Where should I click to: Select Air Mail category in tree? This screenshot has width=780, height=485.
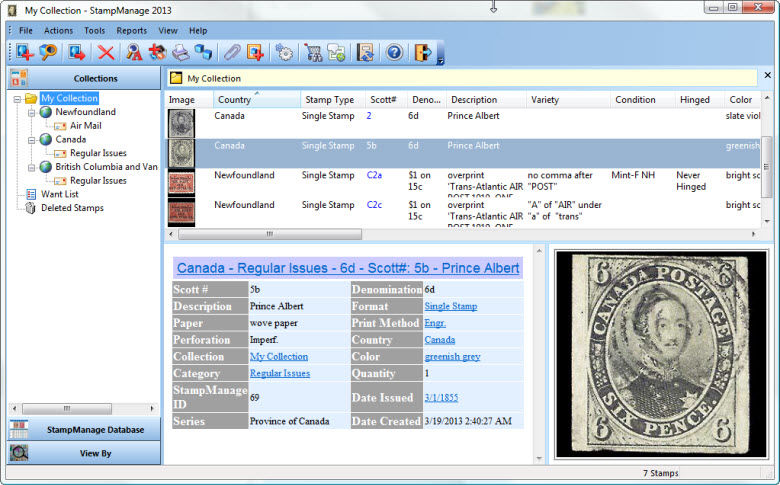(x=86, y=126)
